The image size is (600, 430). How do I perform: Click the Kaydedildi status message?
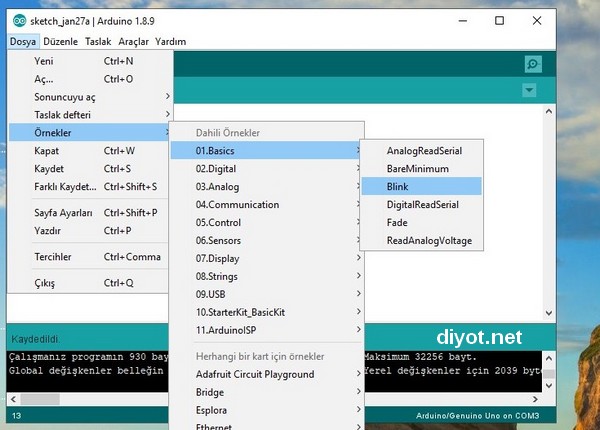click(x=35, y=339)
